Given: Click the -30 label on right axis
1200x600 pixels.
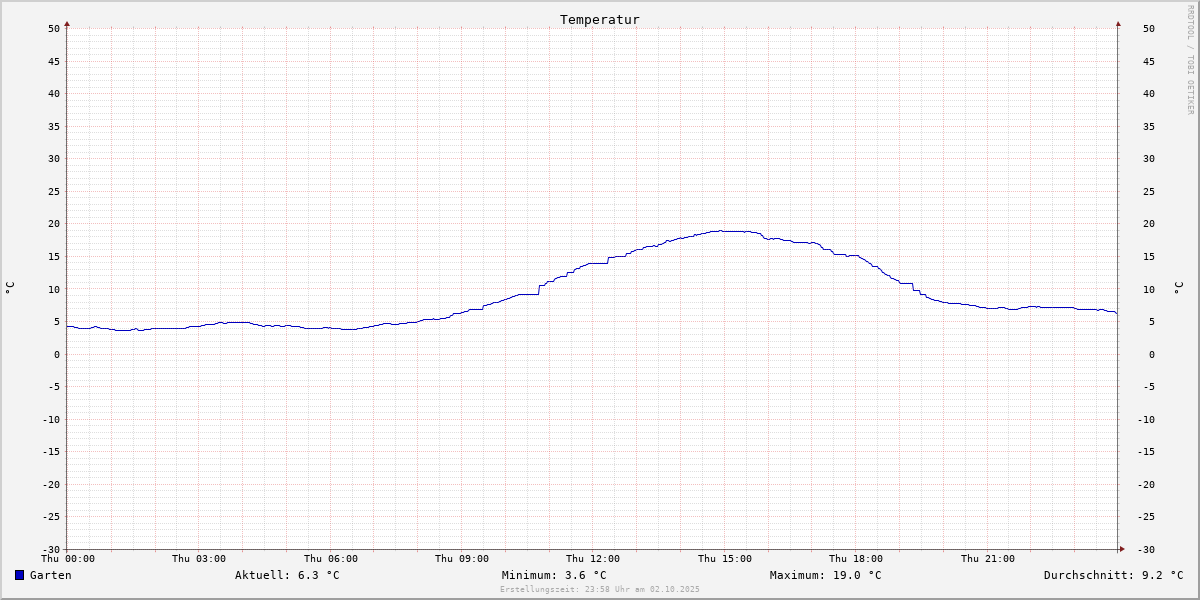Looking at the screenshot, I should (x=1146, y=549).
